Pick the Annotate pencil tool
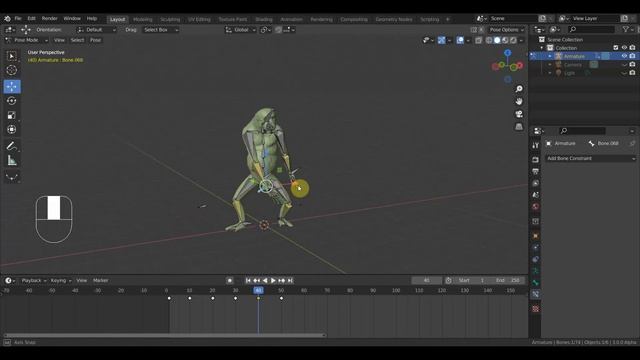 pos(12,146)
